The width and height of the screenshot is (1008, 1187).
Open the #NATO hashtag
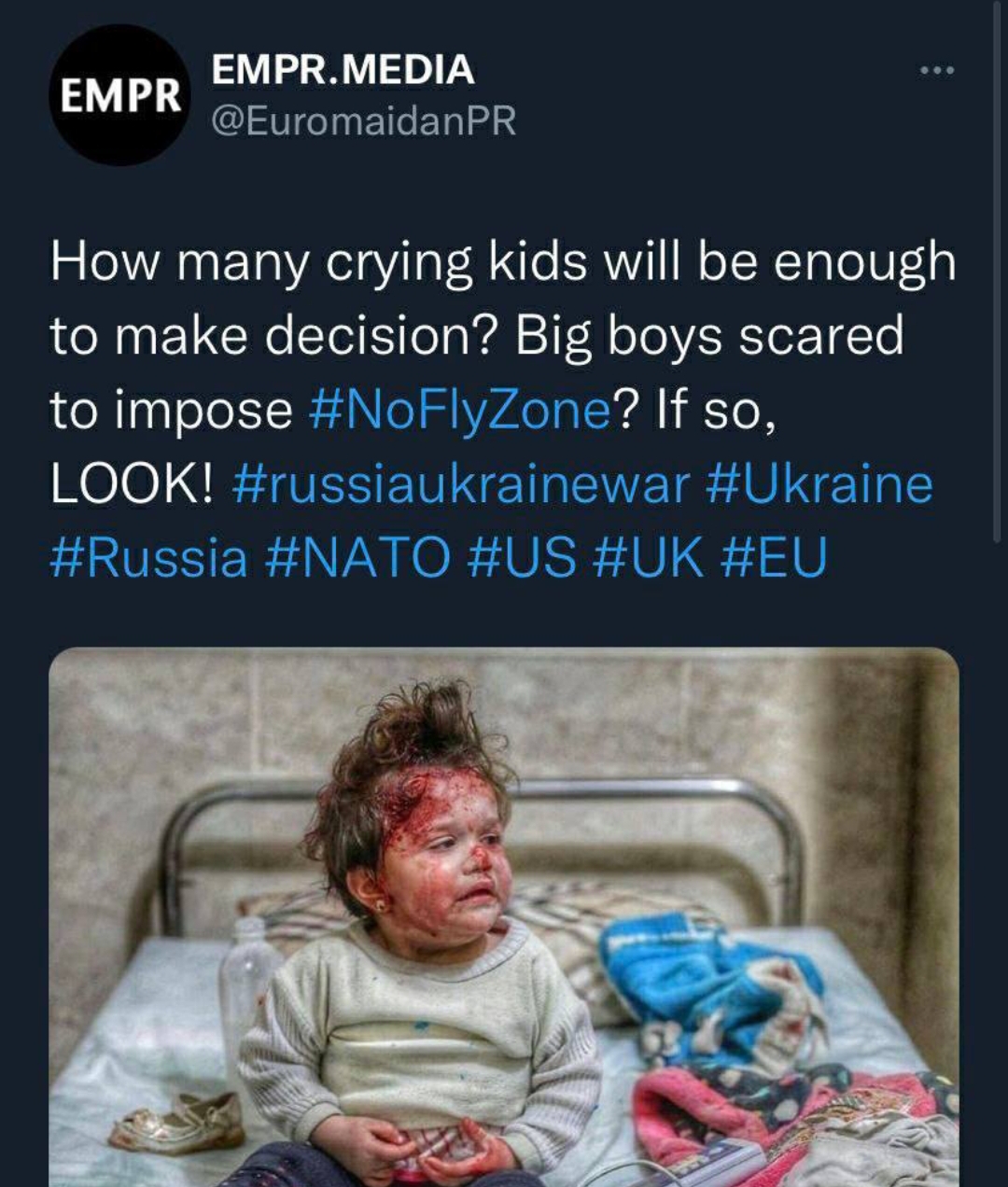click(x=357, y=558)
